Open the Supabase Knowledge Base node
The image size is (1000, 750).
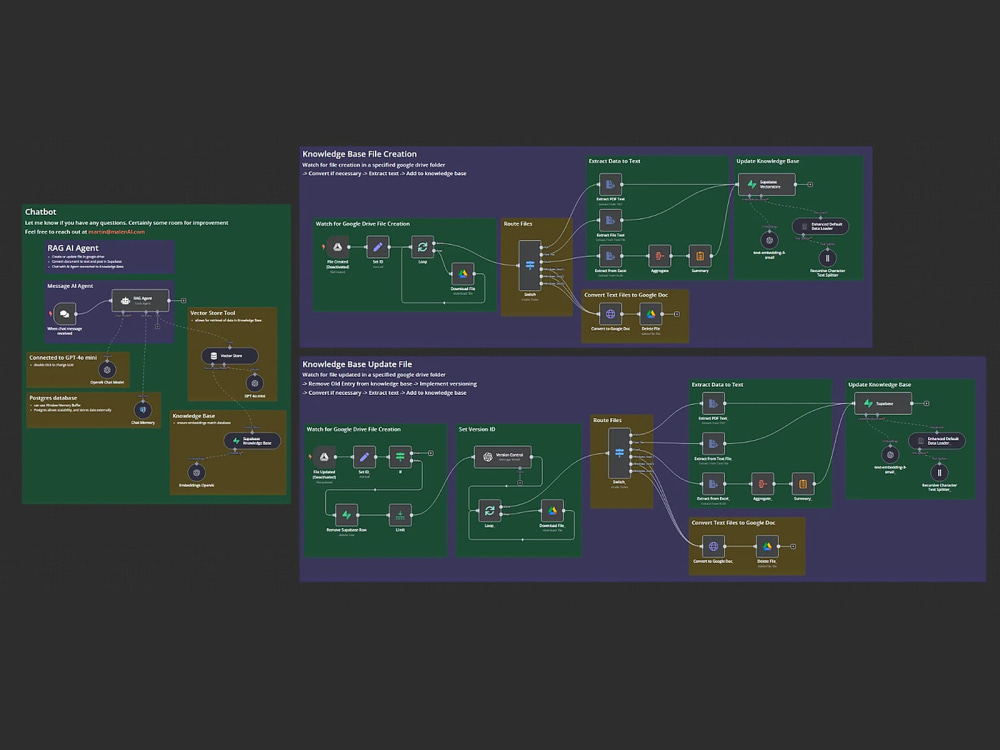pyautogui.click(x=252, y=441)
